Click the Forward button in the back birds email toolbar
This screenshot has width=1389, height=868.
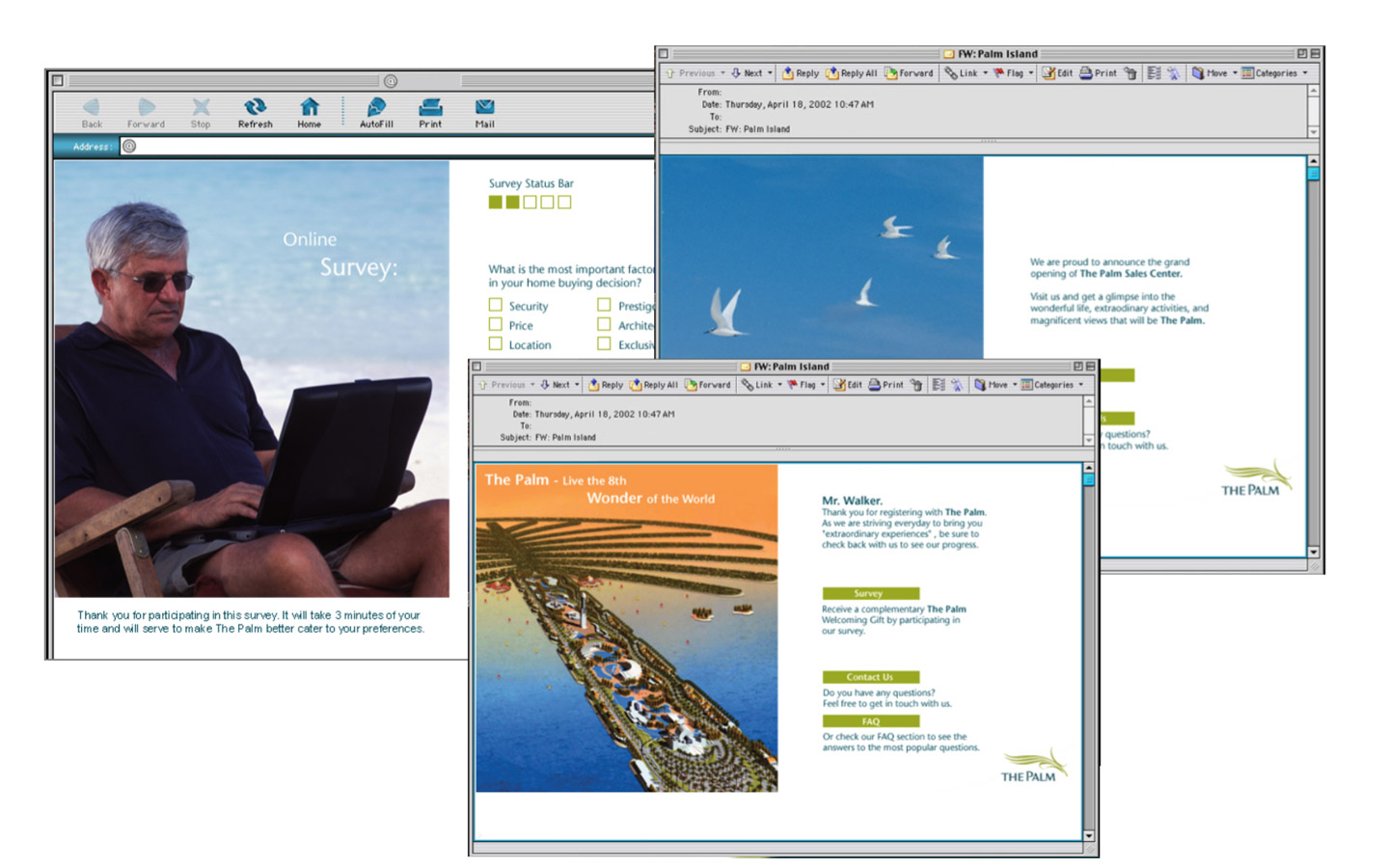click(909, 73)
